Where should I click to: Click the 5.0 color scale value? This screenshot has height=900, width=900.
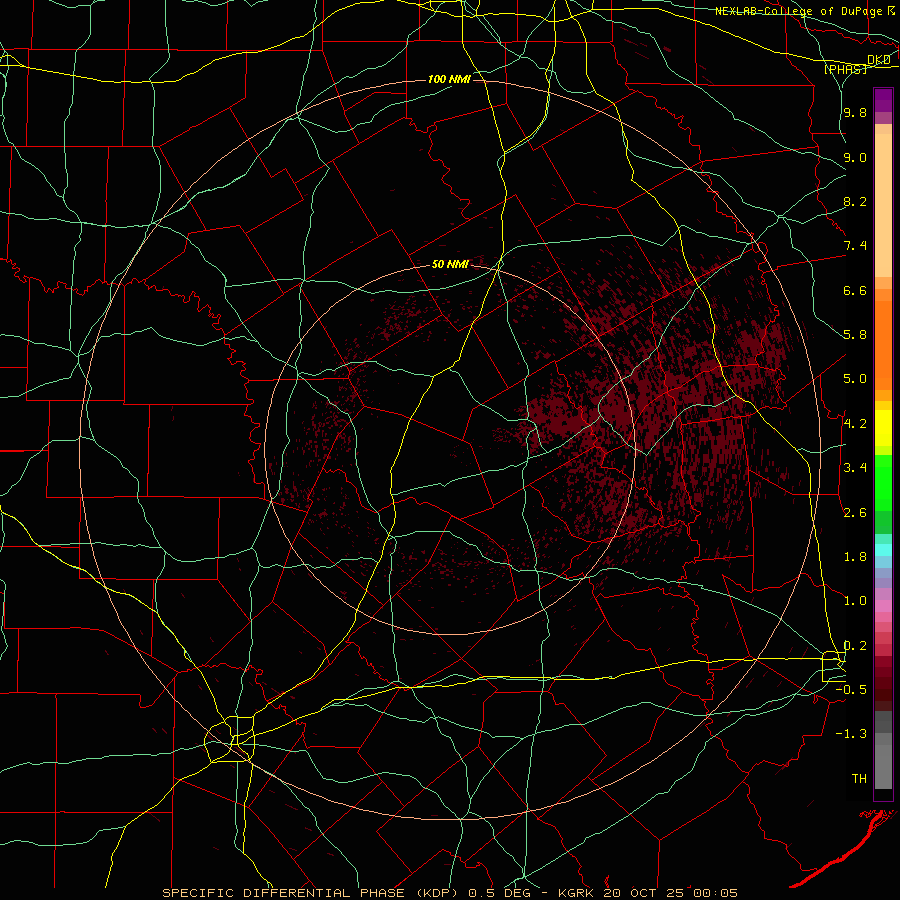click(855, 379)
